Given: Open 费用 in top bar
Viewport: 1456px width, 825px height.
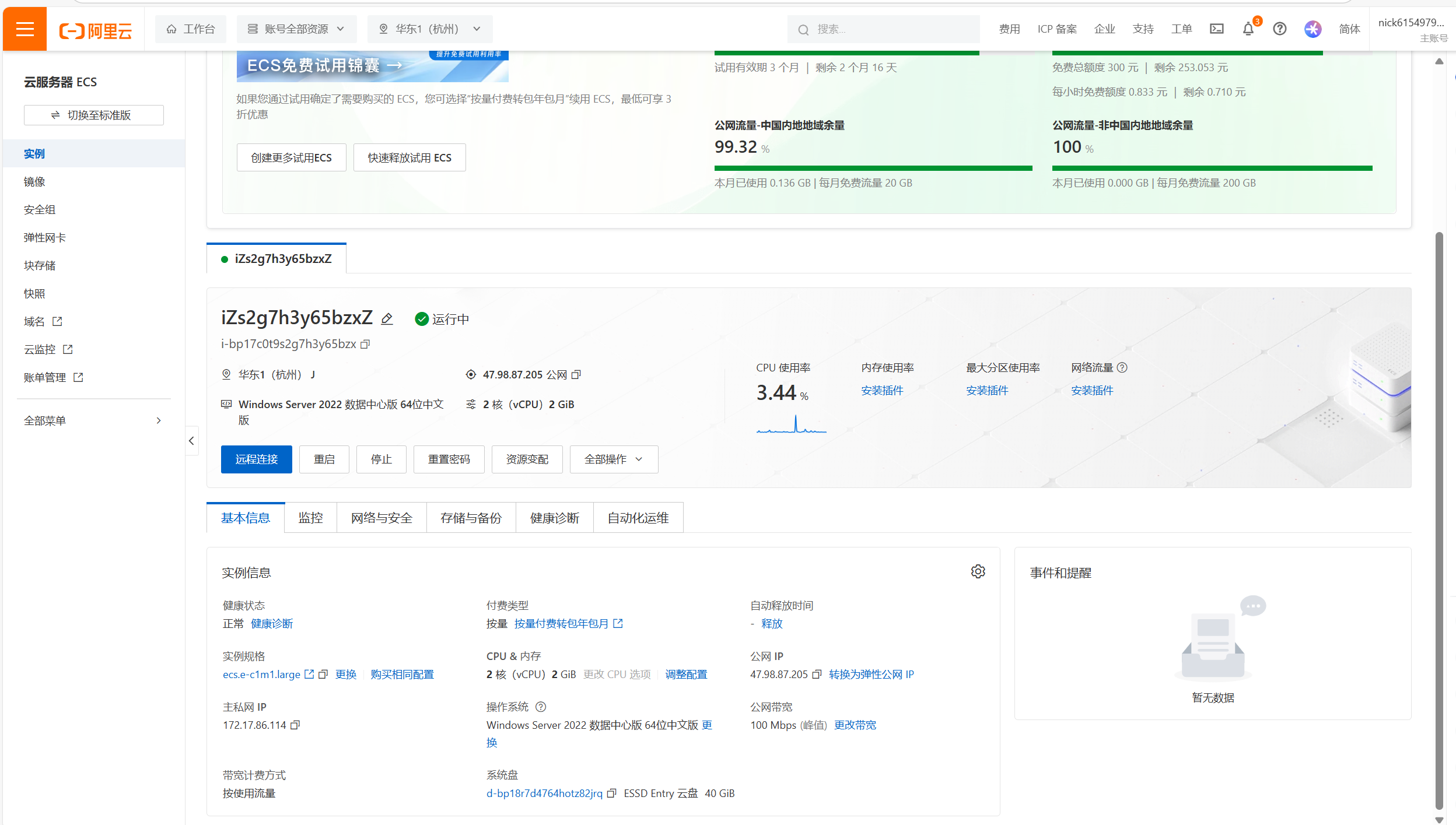Looking at the screenshot, I should tap(1009, 29).
